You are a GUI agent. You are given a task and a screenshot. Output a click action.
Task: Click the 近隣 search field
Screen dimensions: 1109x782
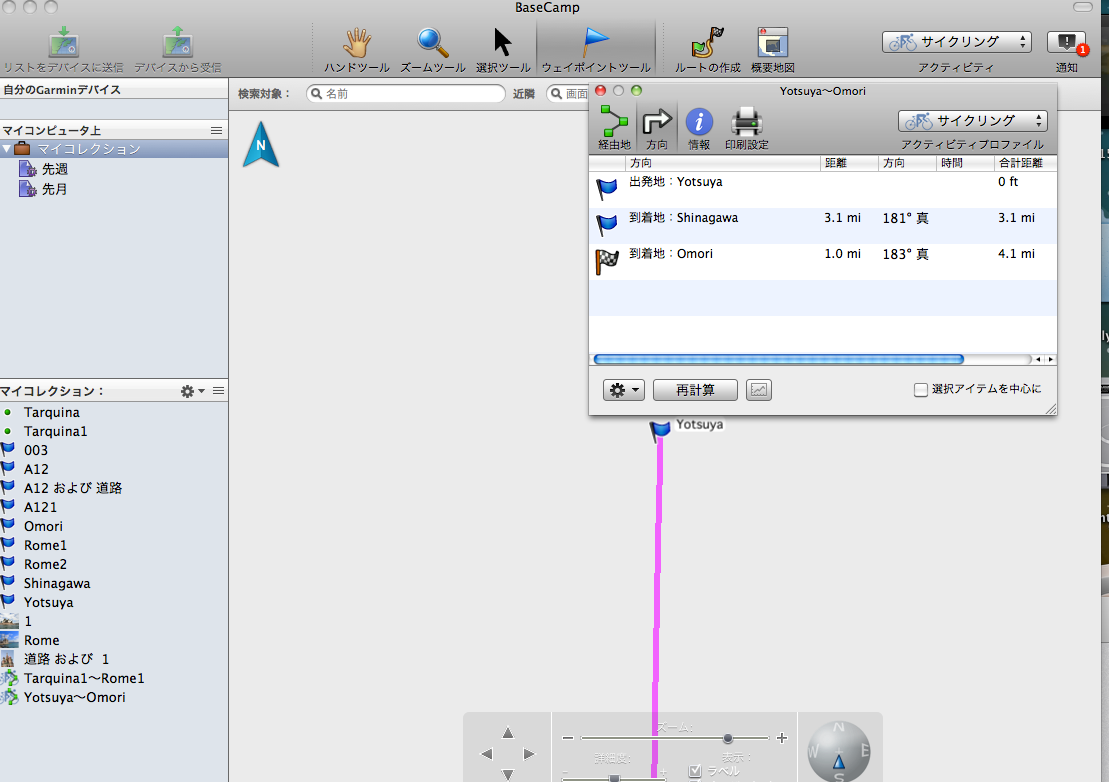567,93
